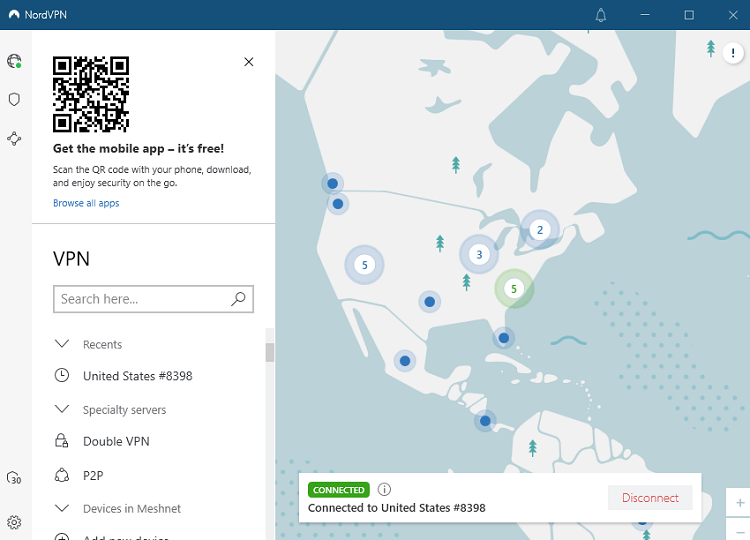Open the VPN globe tab in sidebar
Image resolution: width=750 pixels, height=540 pixels.
[14, 61]
